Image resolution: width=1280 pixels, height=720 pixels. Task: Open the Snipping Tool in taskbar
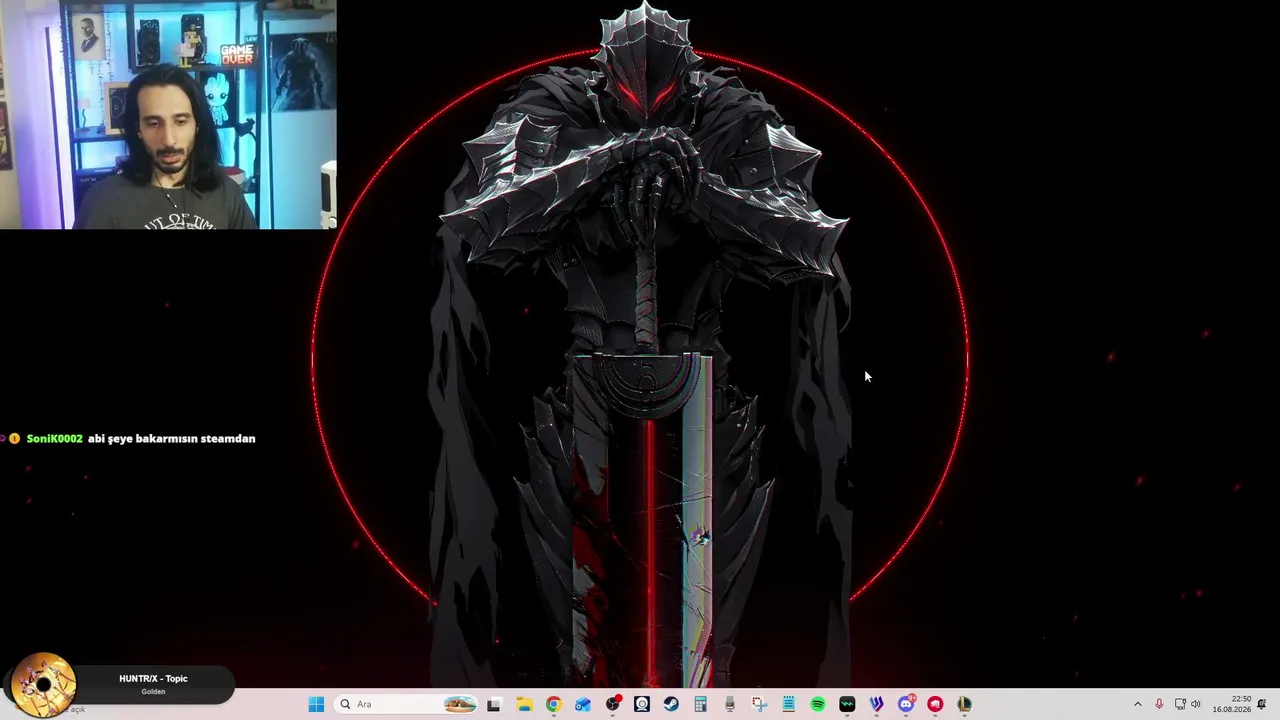click(x=759, y=704)
